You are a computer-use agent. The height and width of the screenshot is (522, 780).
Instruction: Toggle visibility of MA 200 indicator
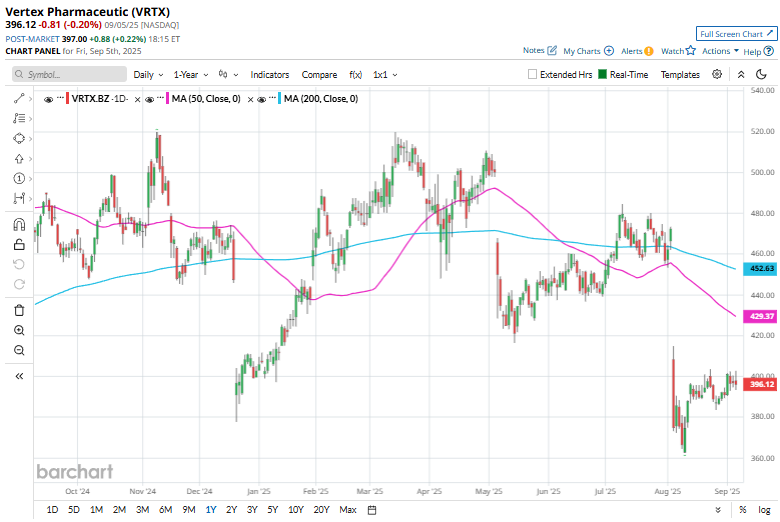[x=262, y=100]
